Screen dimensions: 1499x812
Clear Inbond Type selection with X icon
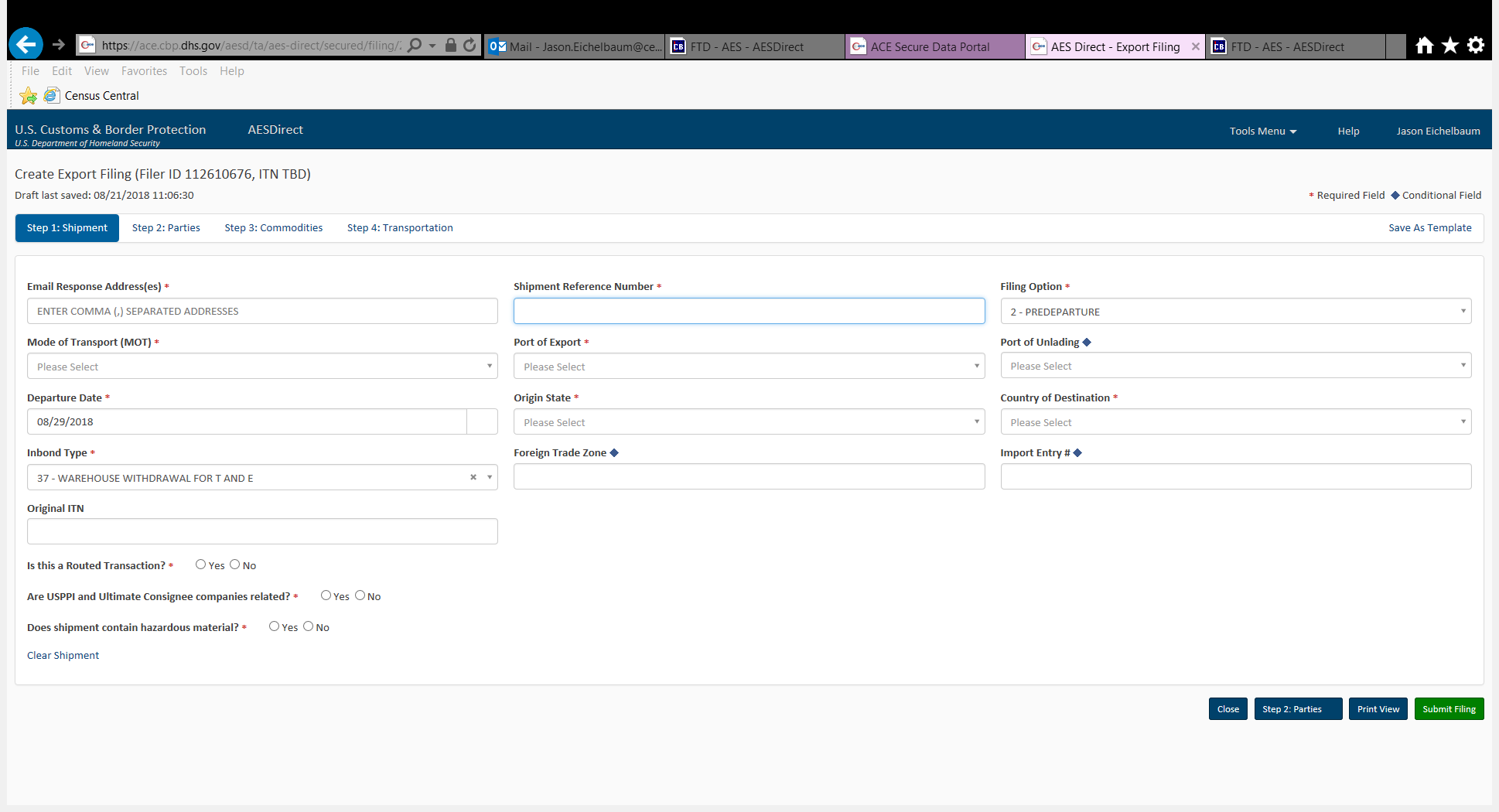[473, 477]
